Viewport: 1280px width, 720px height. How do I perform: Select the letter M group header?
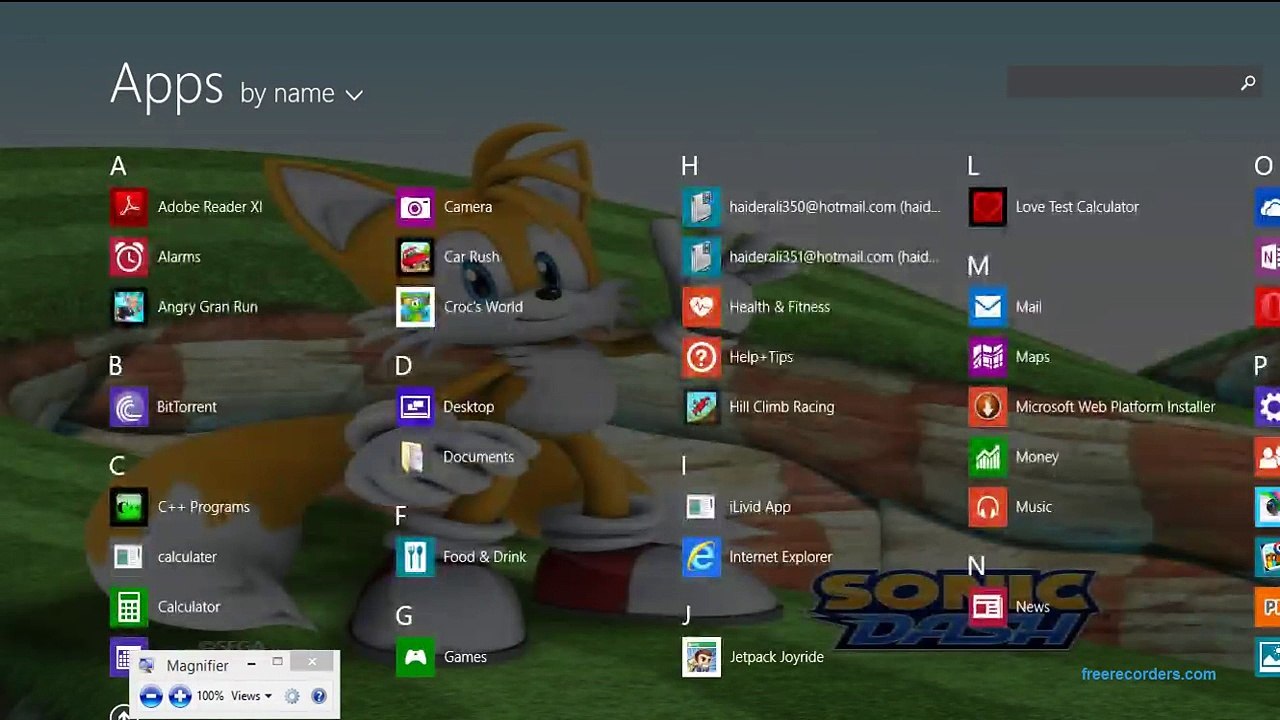978,266
